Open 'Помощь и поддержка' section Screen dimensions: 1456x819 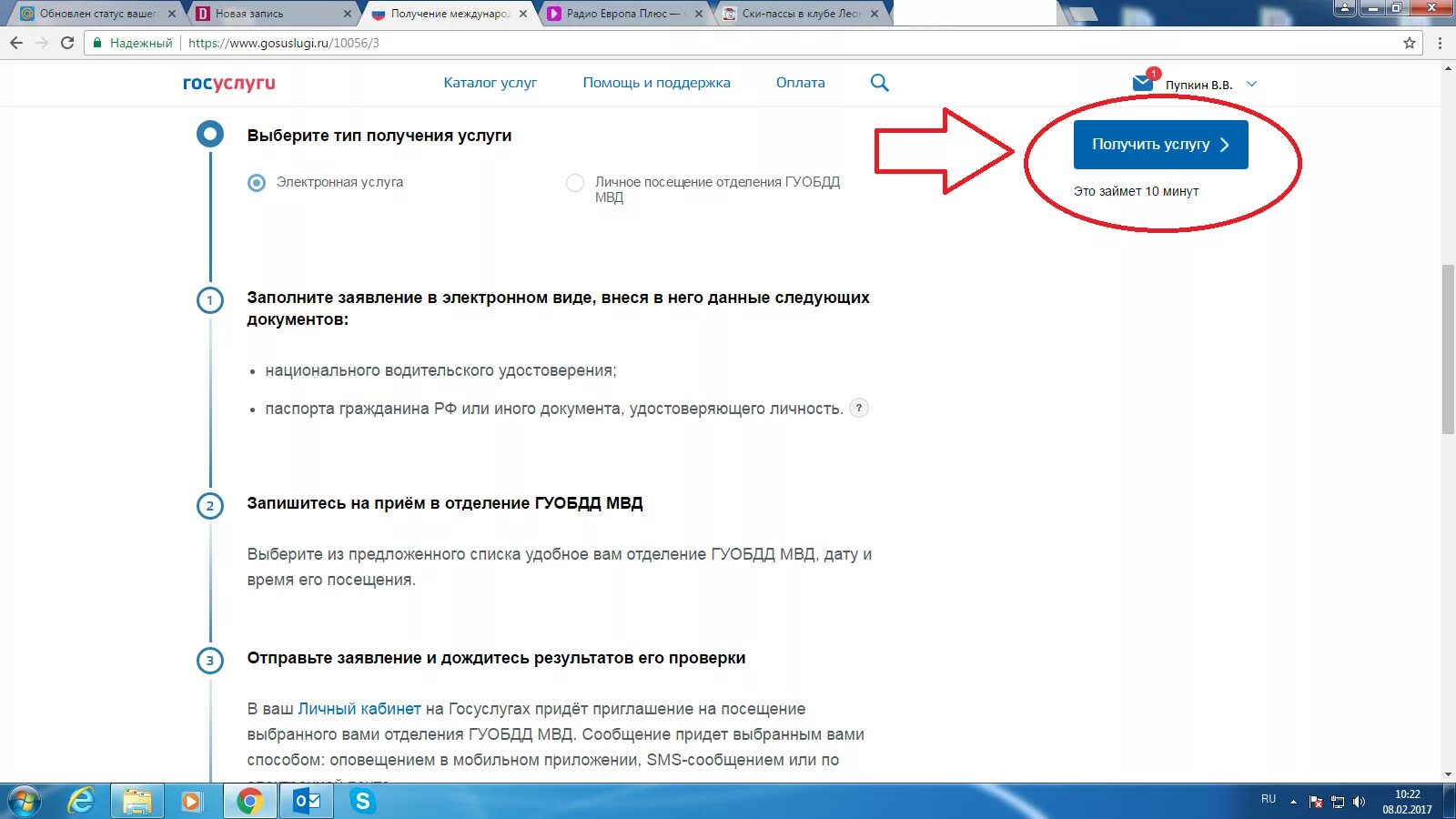(656, 83)
